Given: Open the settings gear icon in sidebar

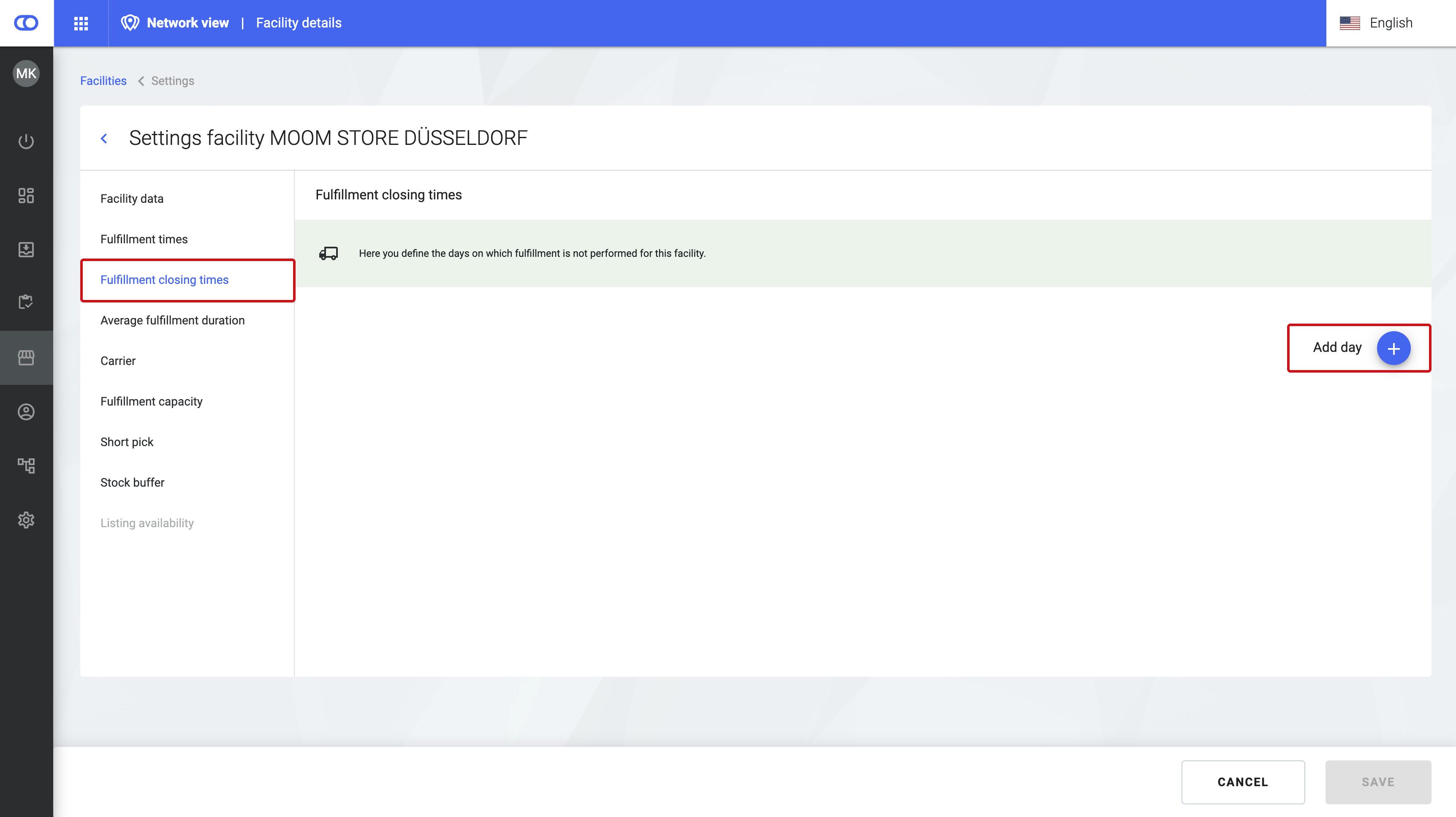Looking at the screenshot, I should 26,520.
